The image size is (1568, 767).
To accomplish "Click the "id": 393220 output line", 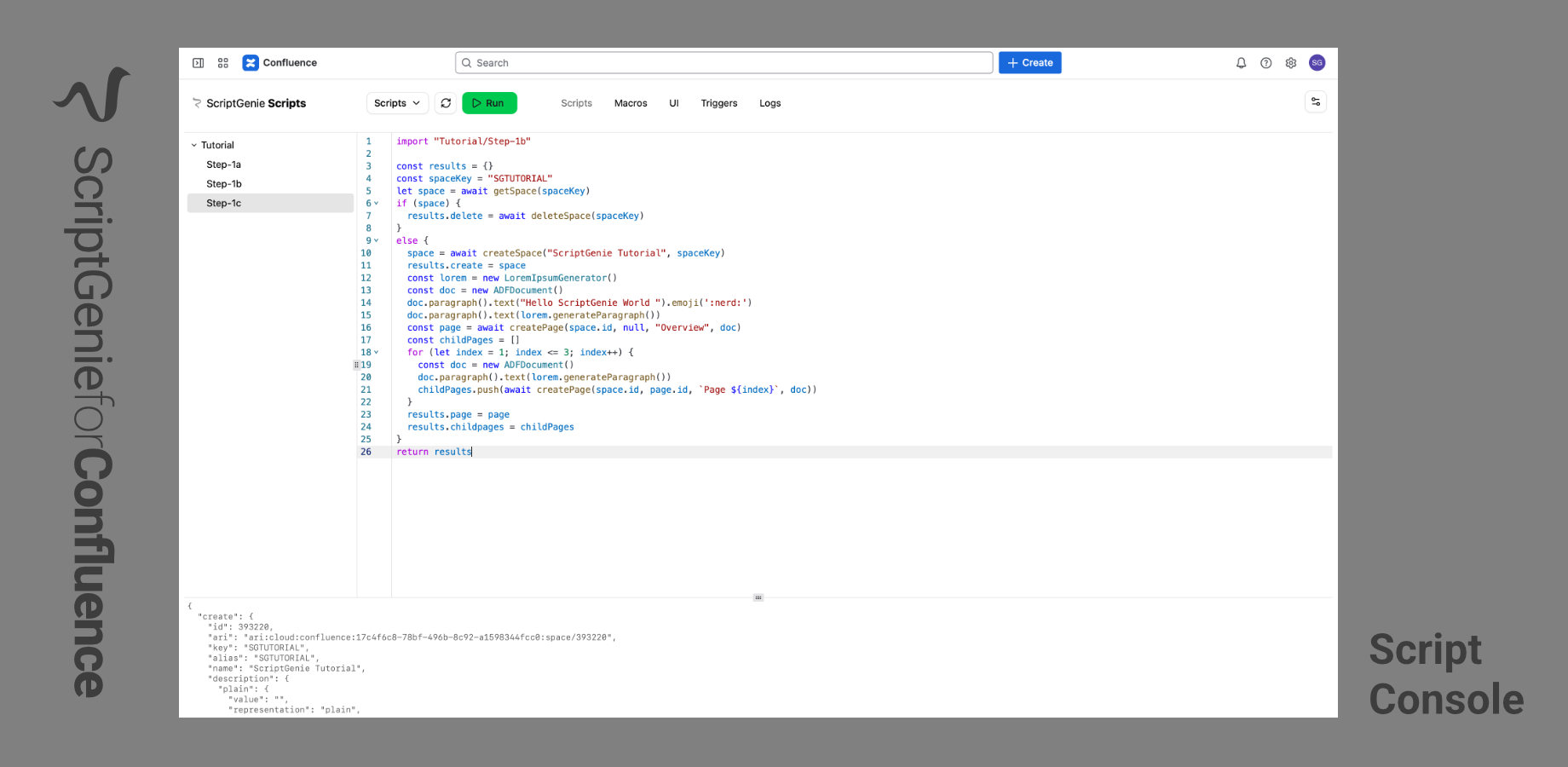I will [240, 627].
